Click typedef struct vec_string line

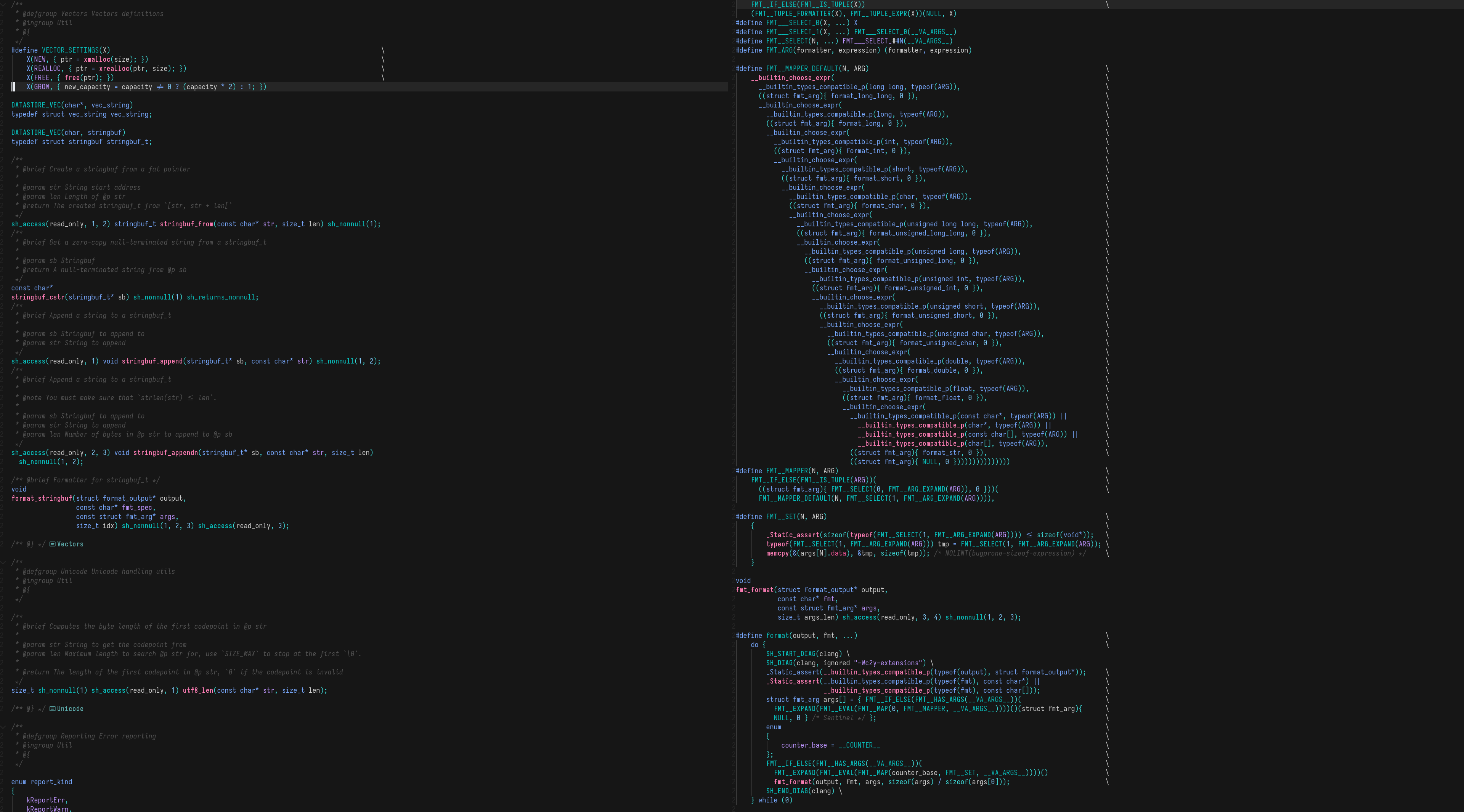coord(81,114)
